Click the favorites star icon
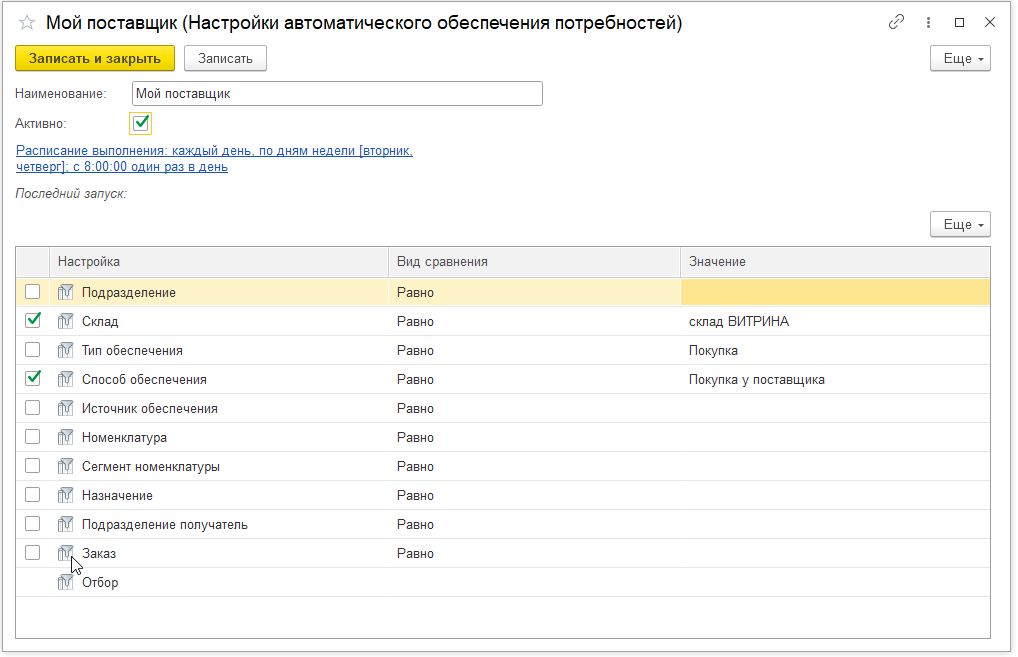This screenshot has width=1018, height=657. pos(27,23)
